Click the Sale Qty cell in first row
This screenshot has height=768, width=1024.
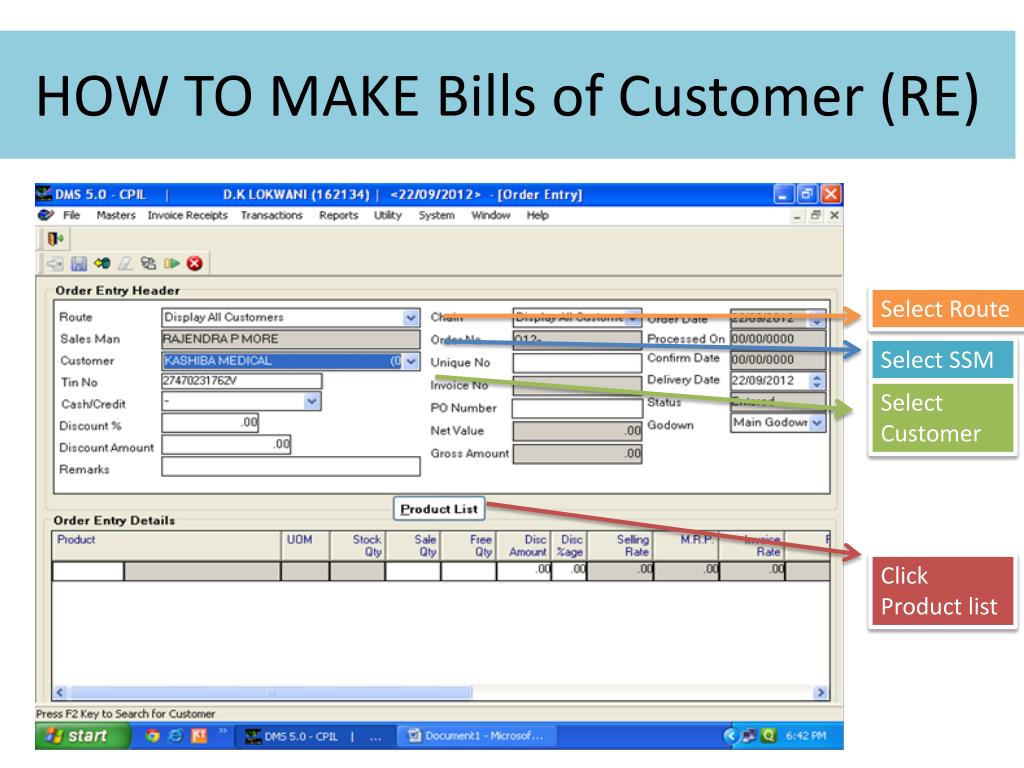click(413, 571)
